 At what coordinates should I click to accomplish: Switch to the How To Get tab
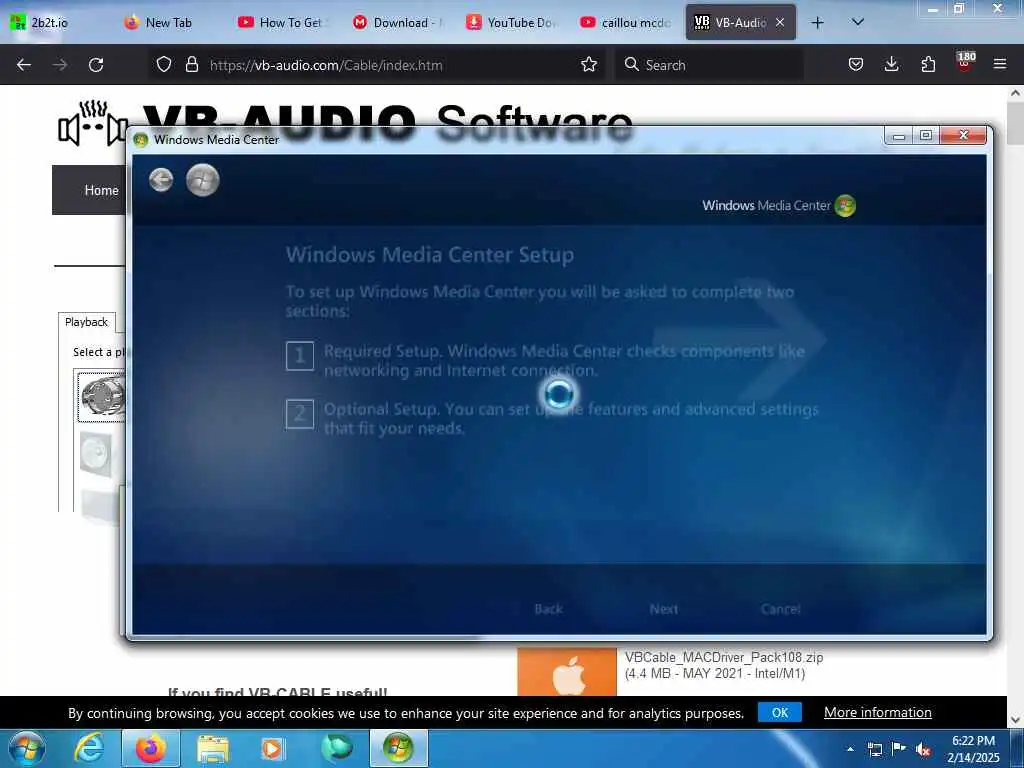pos(285,23)
